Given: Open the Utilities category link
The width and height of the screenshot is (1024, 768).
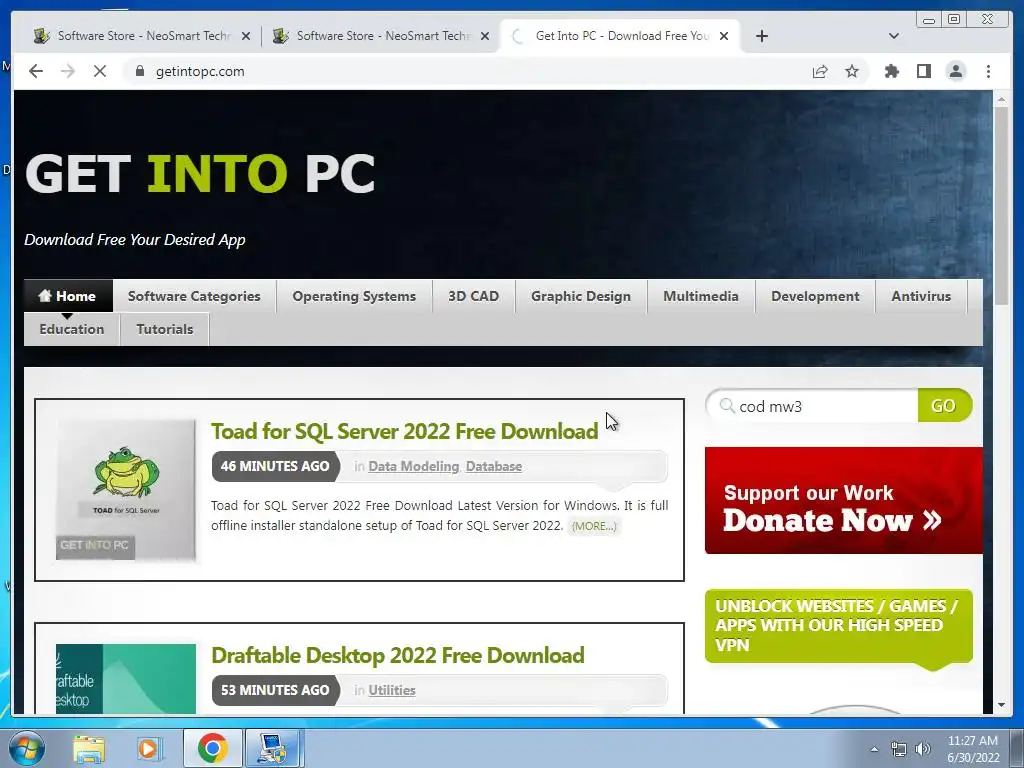Looking at the screenshot, I should click(x=392, y=690).
